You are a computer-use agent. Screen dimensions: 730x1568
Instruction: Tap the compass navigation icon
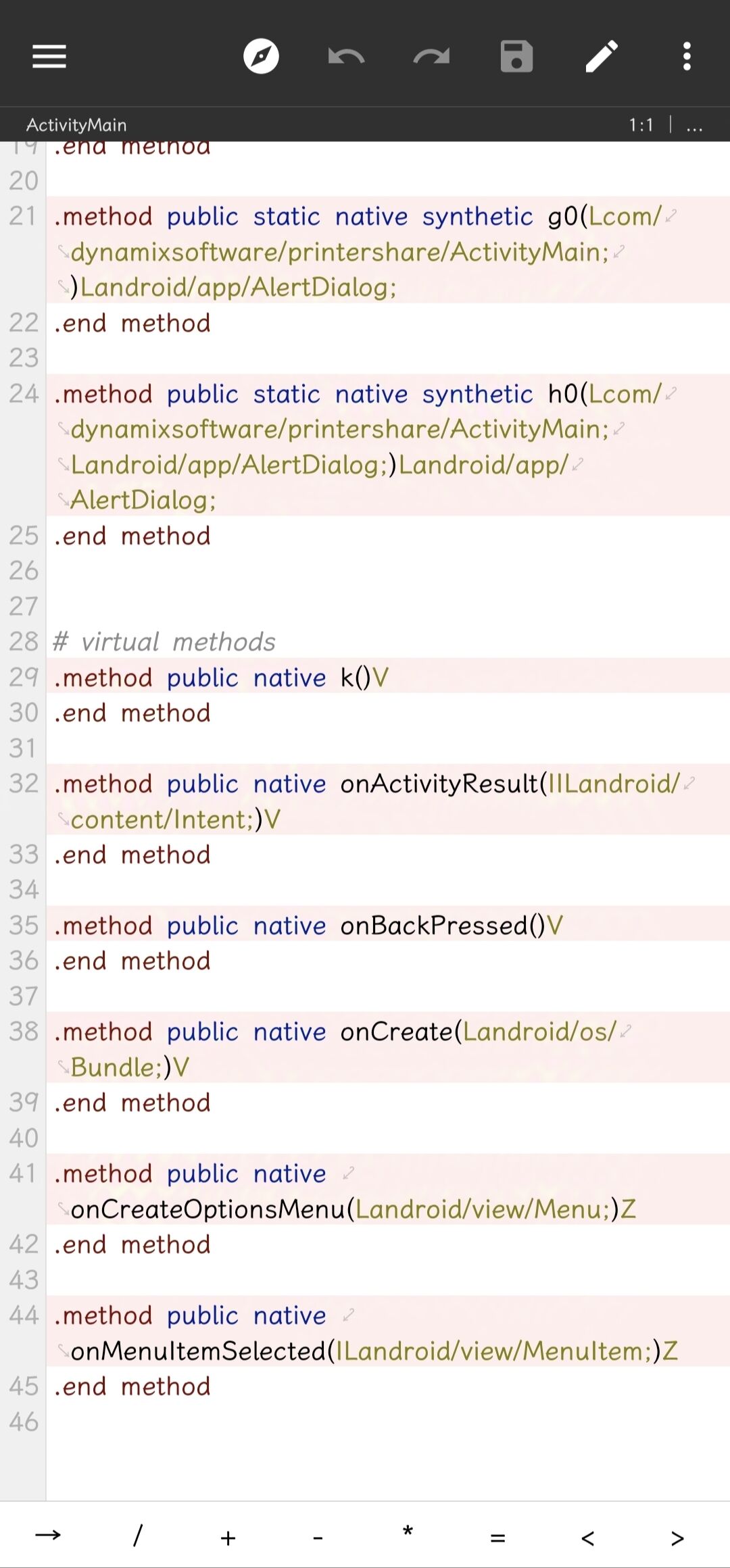coord(261,56)
